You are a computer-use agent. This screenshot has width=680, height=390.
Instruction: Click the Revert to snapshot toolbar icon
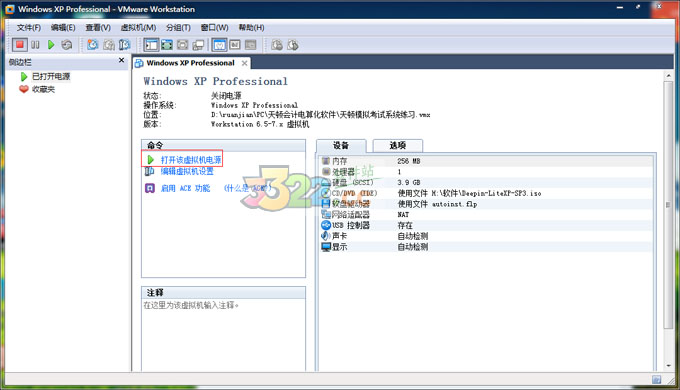coord(109,45)
